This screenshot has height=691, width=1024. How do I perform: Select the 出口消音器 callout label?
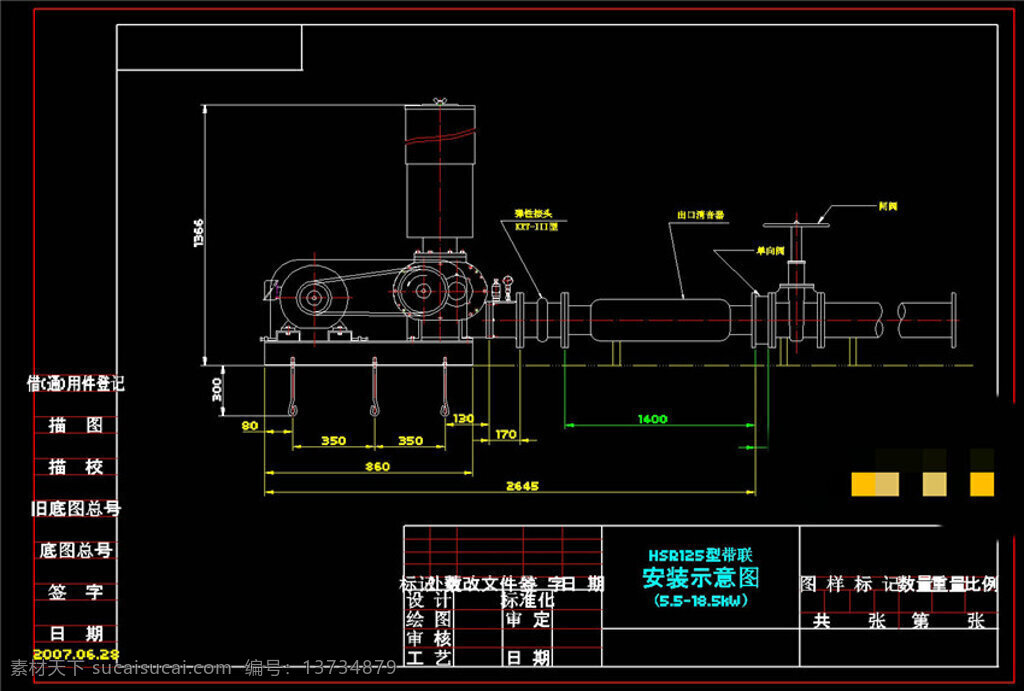(700, 215)
